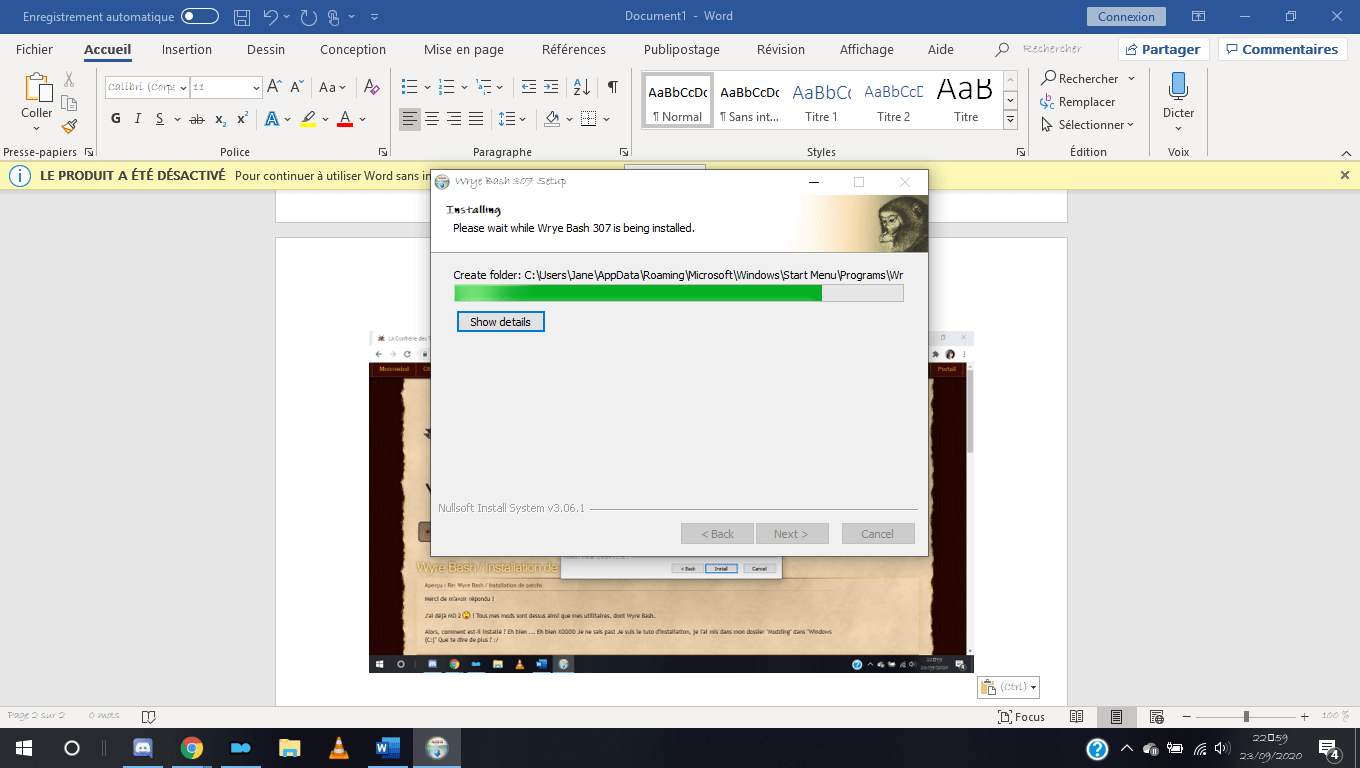The height and width of the screenshot is (768, 1360).
Task: Click the Undo arrow icon
Action: (x=270, y=16)
